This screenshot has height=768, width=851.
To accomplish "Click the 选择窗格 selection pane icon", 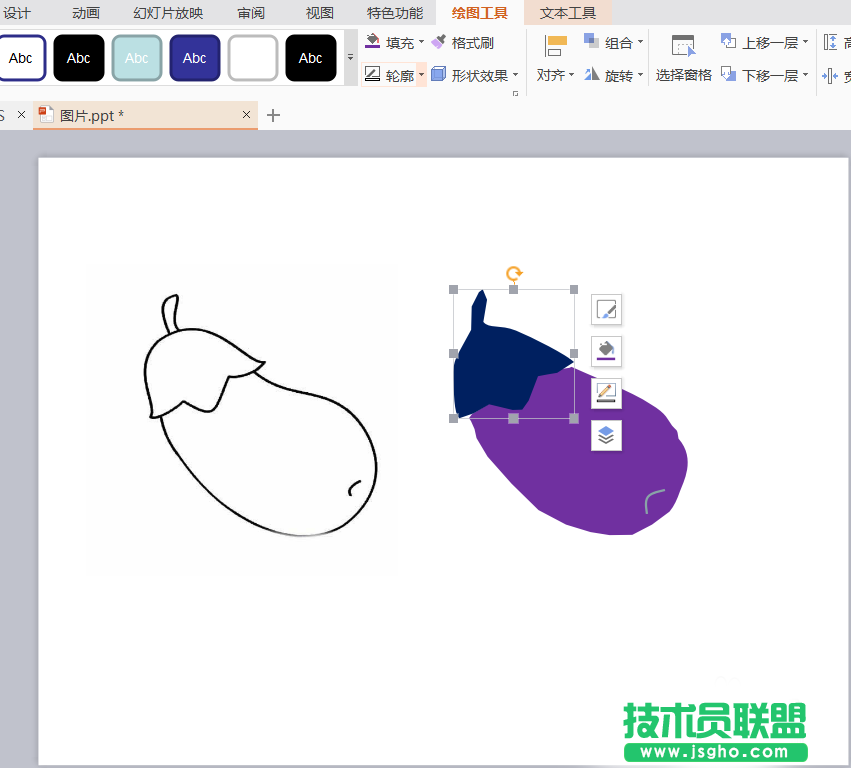I will coord(683,60).
